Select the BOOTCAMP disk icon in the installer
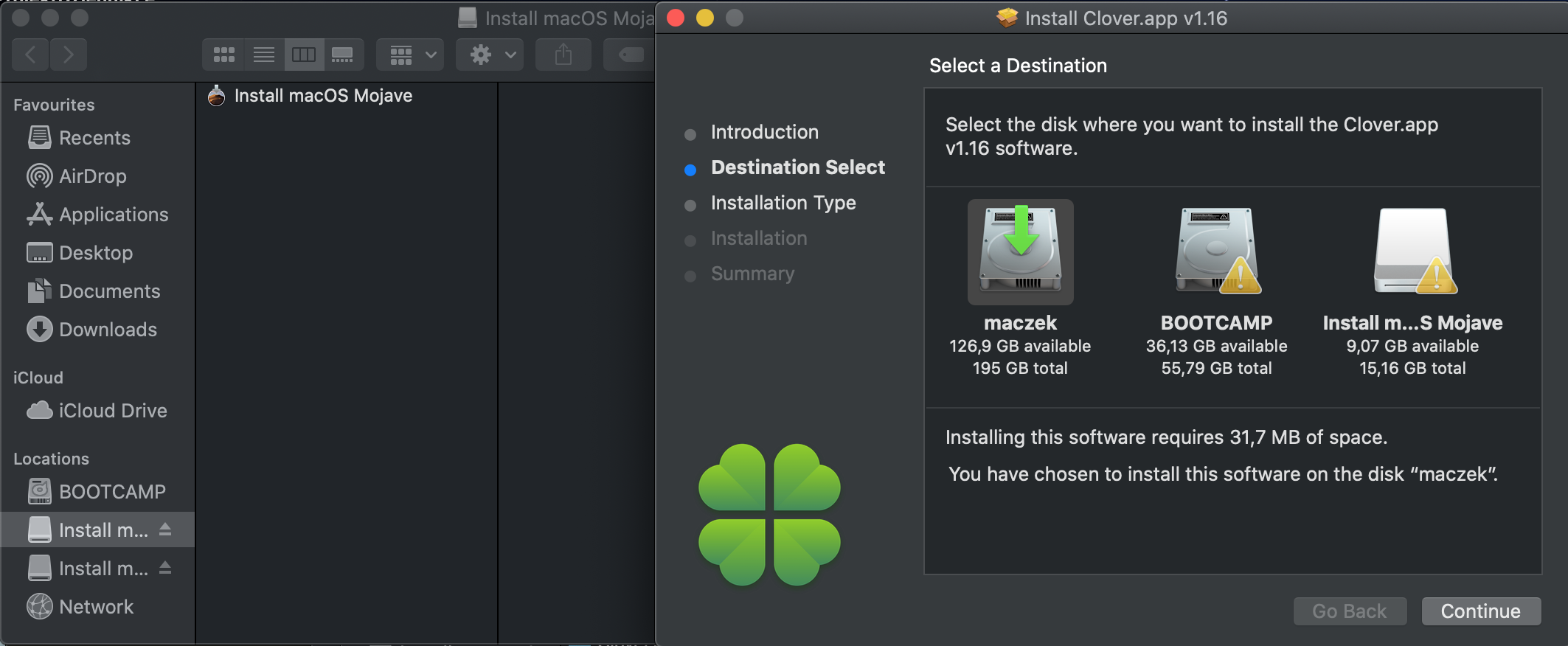This screenshot has height=646, width=1568. tap(1217, 251)
